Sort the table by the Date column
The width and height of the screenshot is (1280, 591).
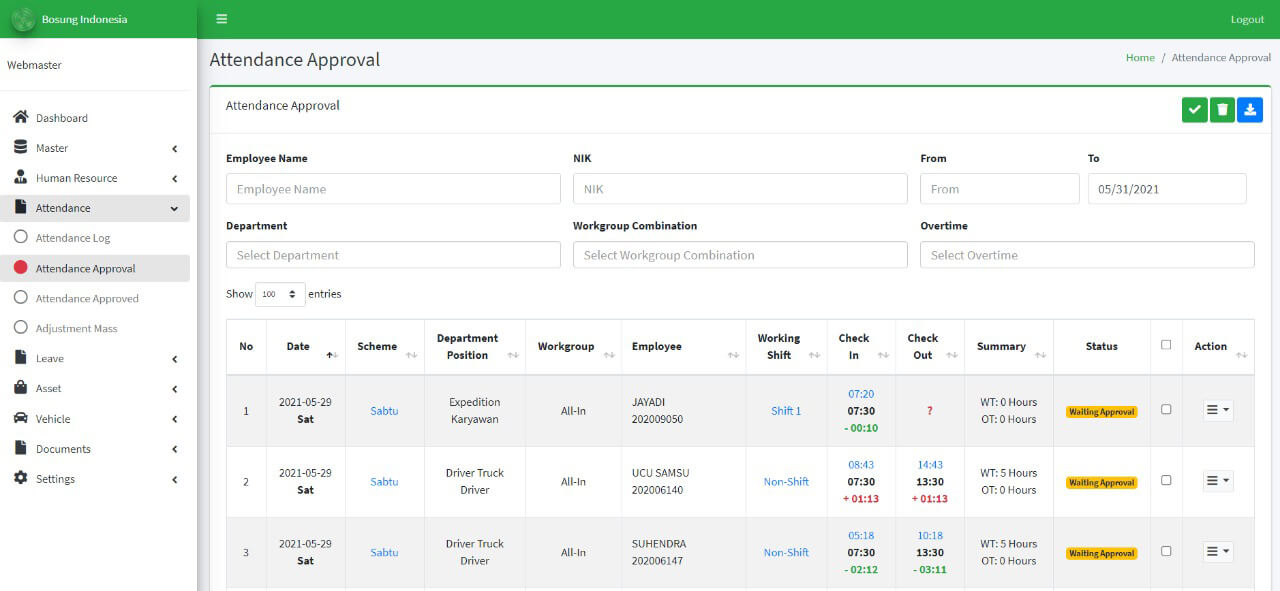pyautogui.click(x=296, y=345)
